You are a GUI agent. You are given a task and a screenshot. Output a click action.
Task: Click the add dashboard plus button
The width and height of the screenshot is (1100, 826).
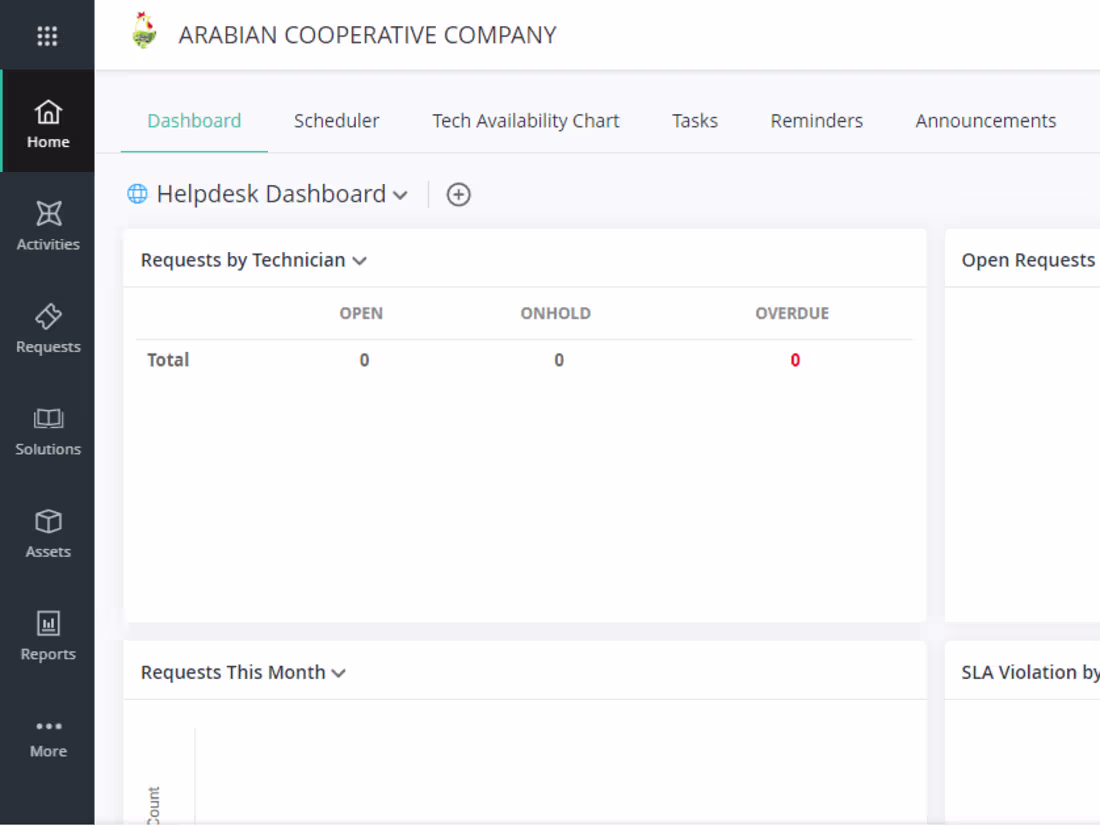[458, 194]
